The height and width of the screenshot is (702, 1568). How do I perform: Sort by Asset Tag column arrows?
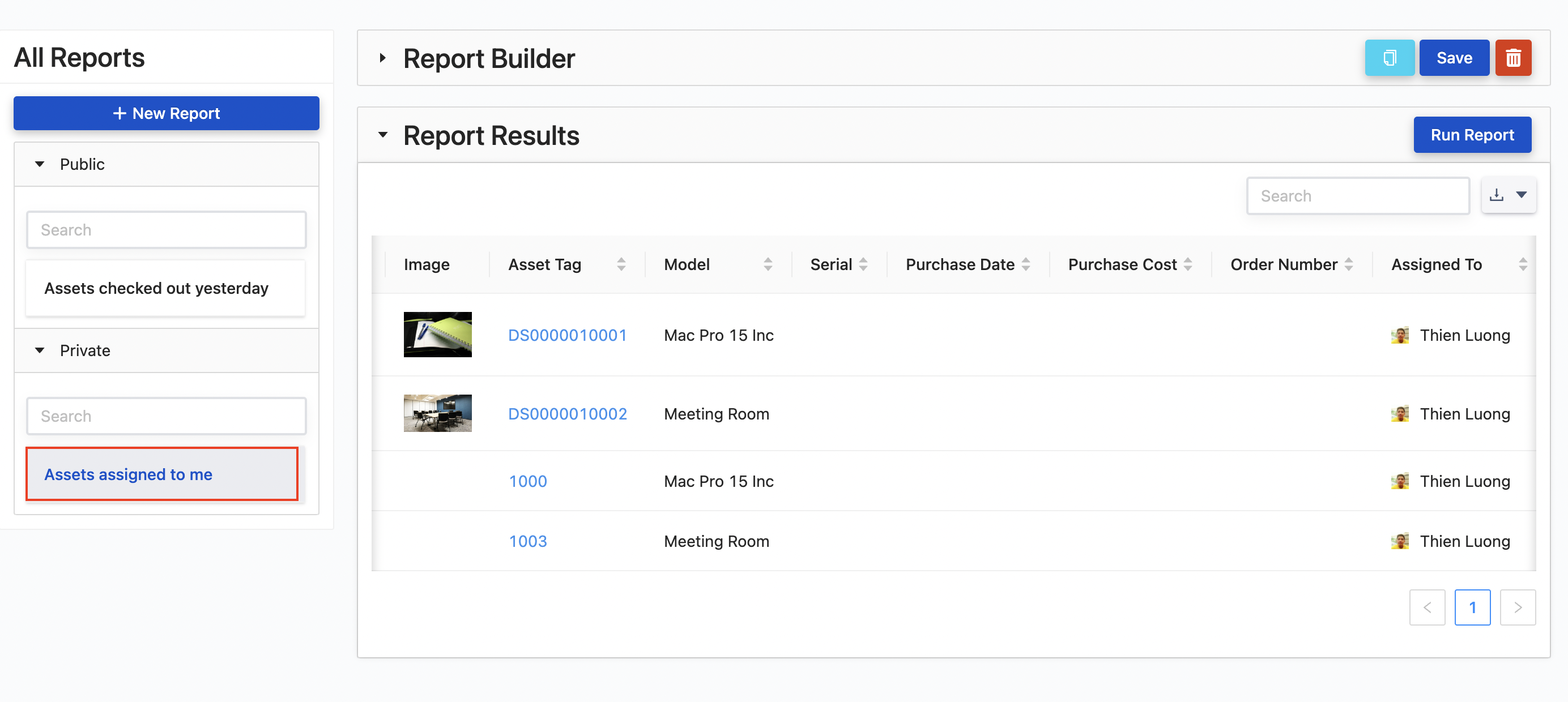click(621, 264)
